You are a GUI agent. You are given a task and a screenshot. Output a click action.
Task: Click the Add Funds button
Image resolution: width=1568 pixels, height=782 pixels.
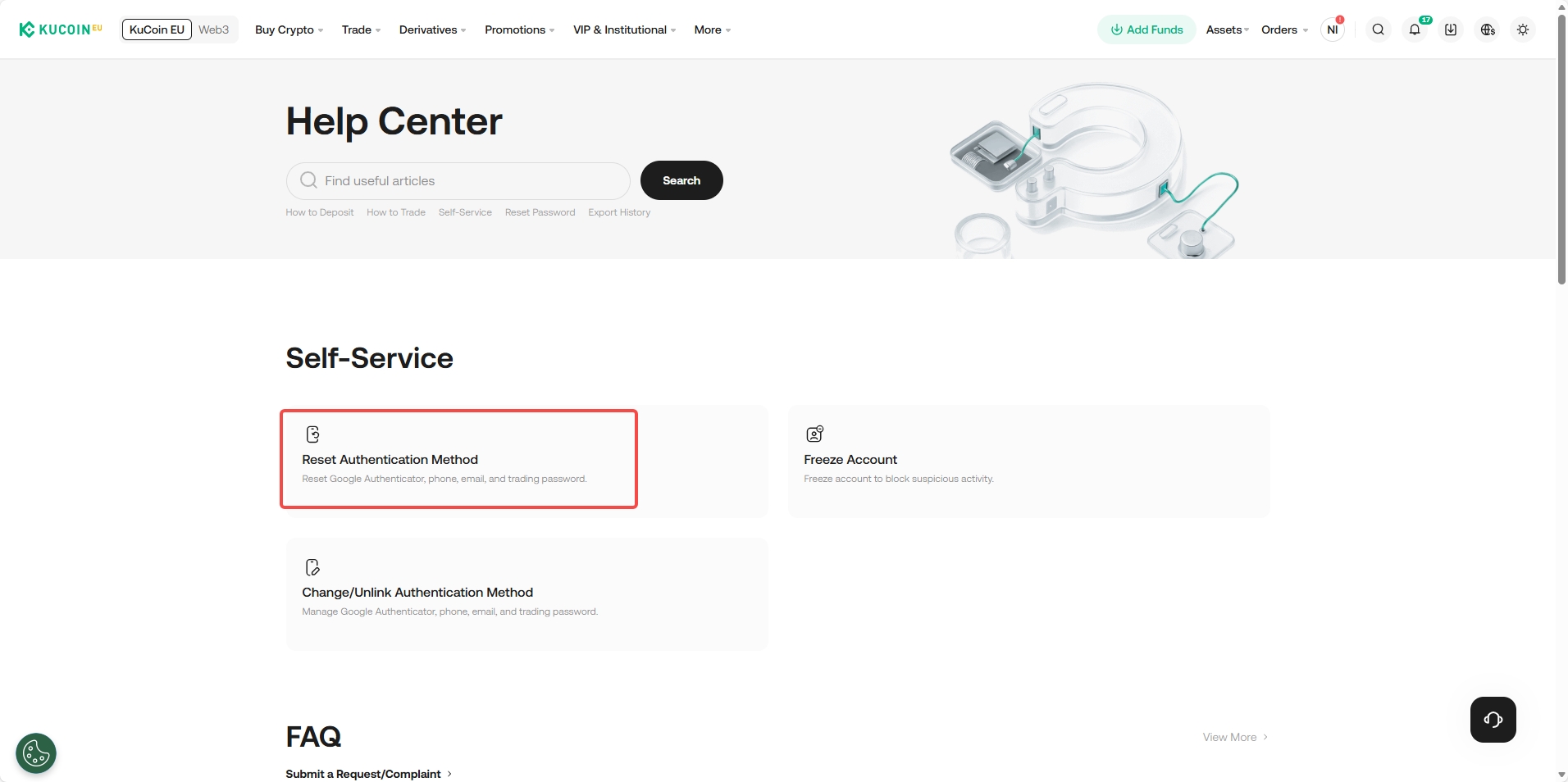[1146, 30]
